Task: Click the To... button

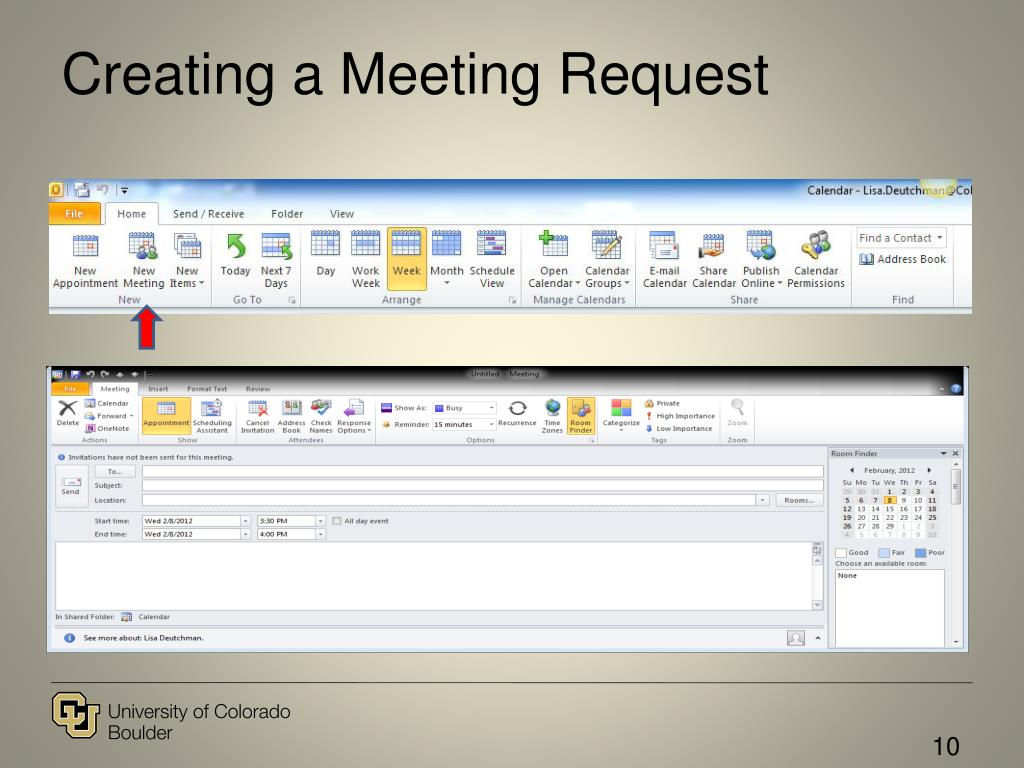Action: (x=115, y=472)
